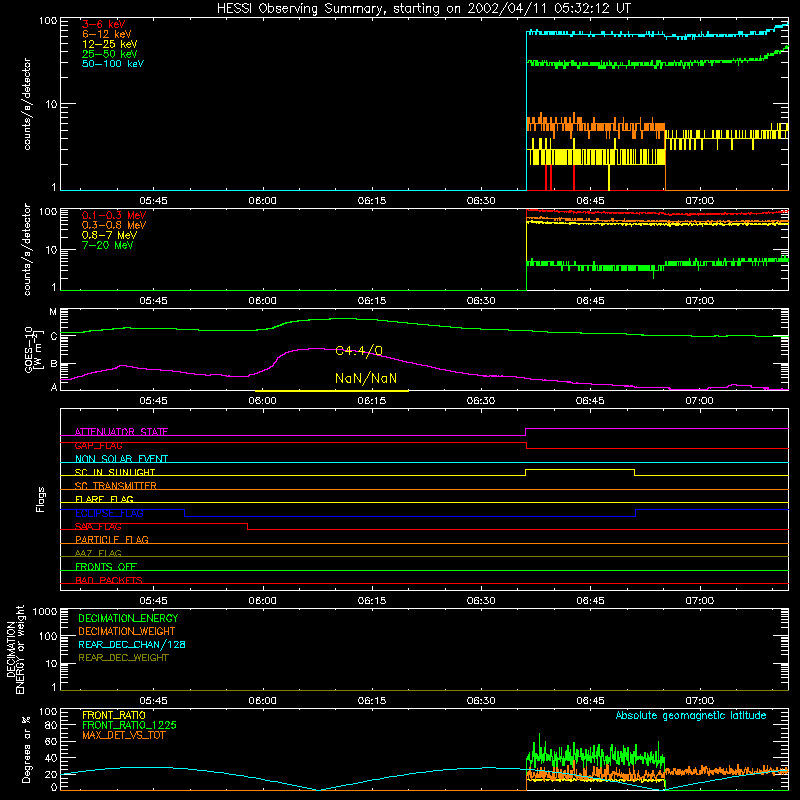This screenshot has width=800, height=800.
Task: Select the NON_SOLAR_EVENT flag label
Action: click(x=121, y=459)
